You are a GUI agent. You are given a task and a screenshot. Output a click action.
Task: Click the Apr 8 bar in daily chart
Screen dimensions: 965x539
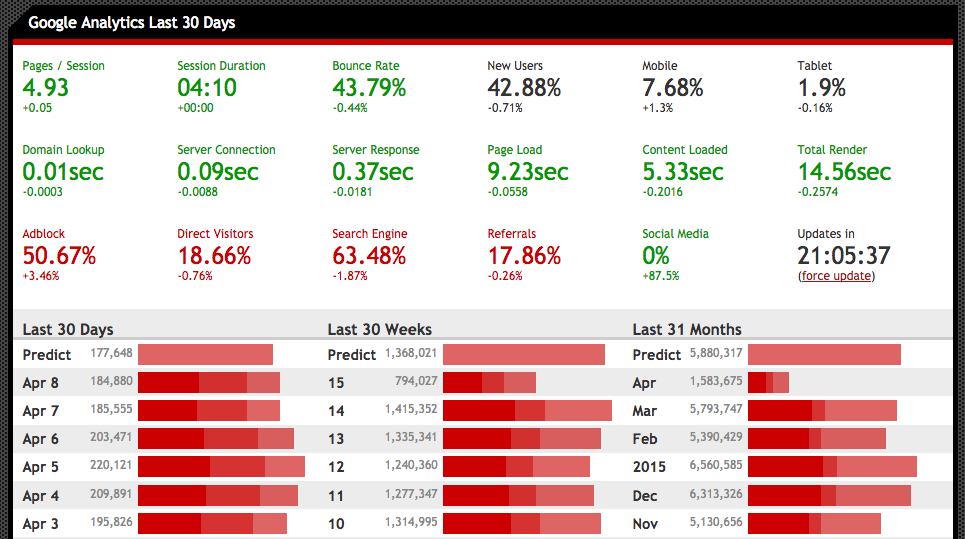coord(209,383)
